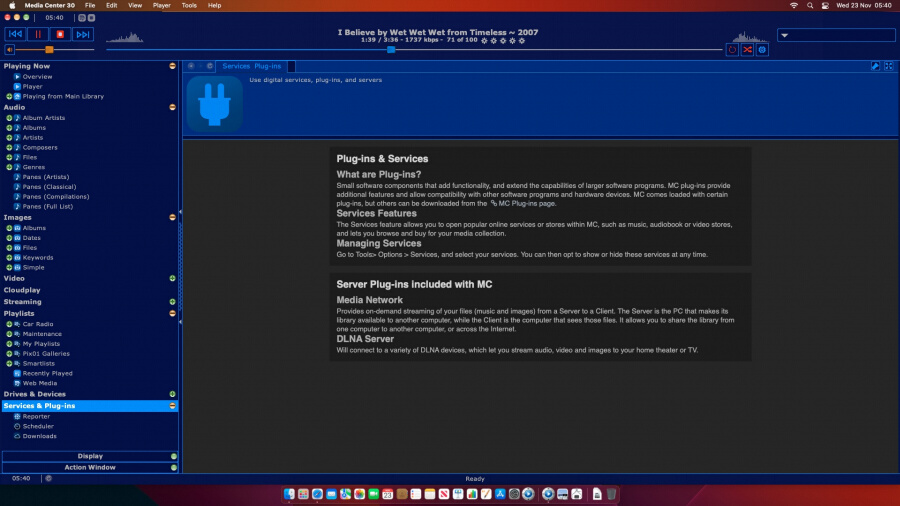Expand the Genres node
This screenshot has width=900, height=506.
pos(9,167)
